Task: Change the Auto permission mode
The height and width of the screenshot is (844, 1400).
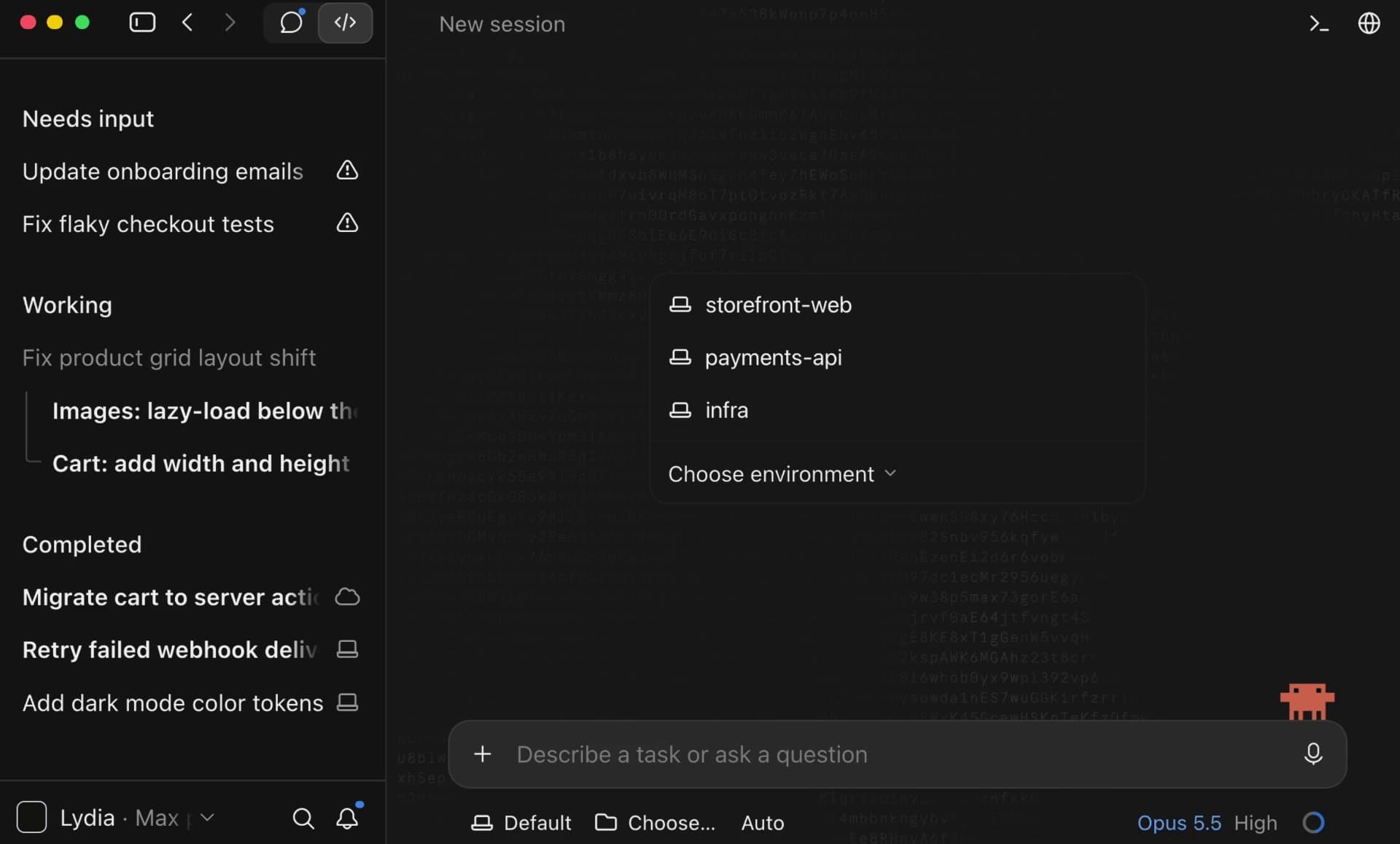Action: pos(763,823)
